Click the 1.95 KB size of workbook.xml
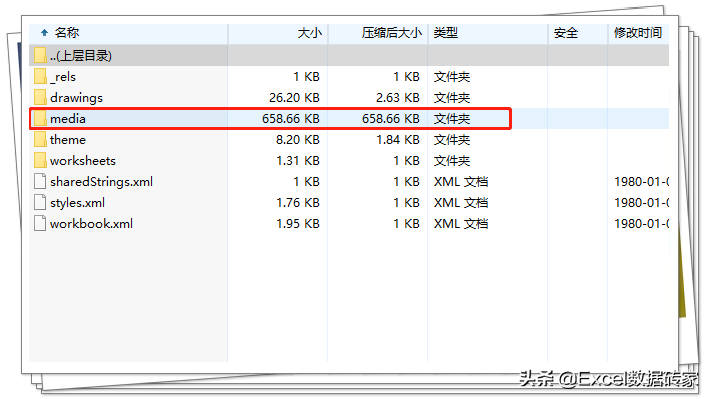The image size is (710, 399). (x=298, y=224)
